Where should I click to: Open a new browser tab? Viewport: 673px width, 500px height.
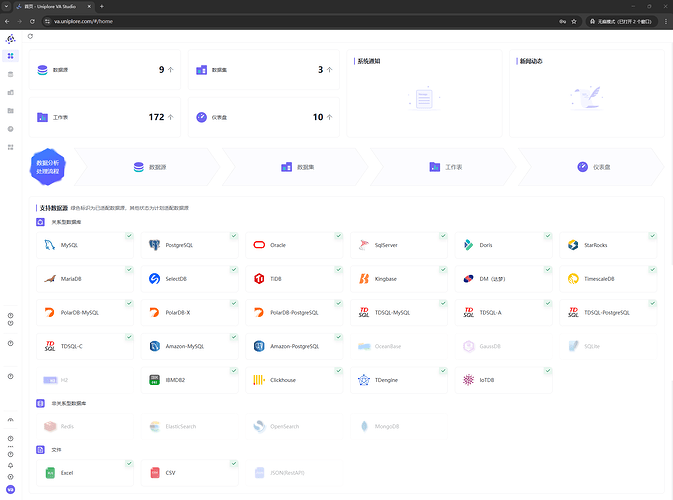[x=102, y=6]
